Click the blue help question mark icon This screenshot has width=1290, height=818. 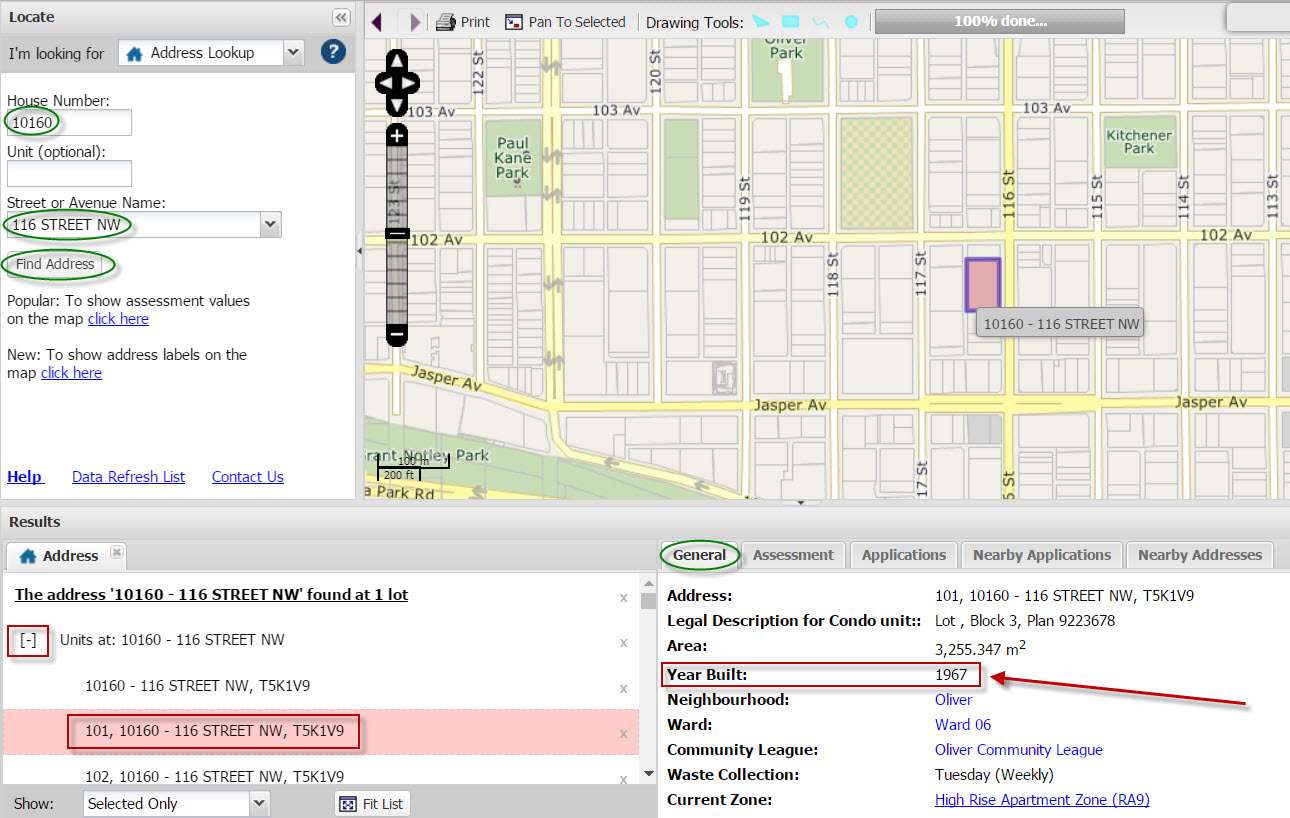(333, 52)
